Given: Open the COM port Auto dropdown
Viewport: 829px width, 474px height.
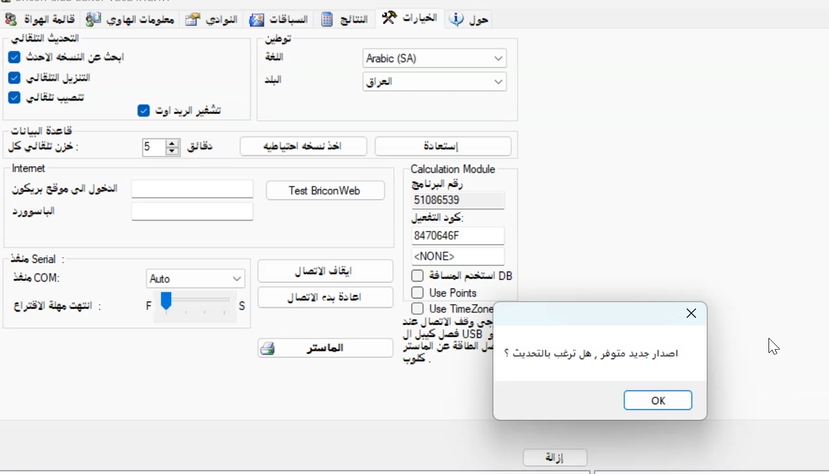Looking at the screenshot, I should pyautogui.click(x=195, y=278).
